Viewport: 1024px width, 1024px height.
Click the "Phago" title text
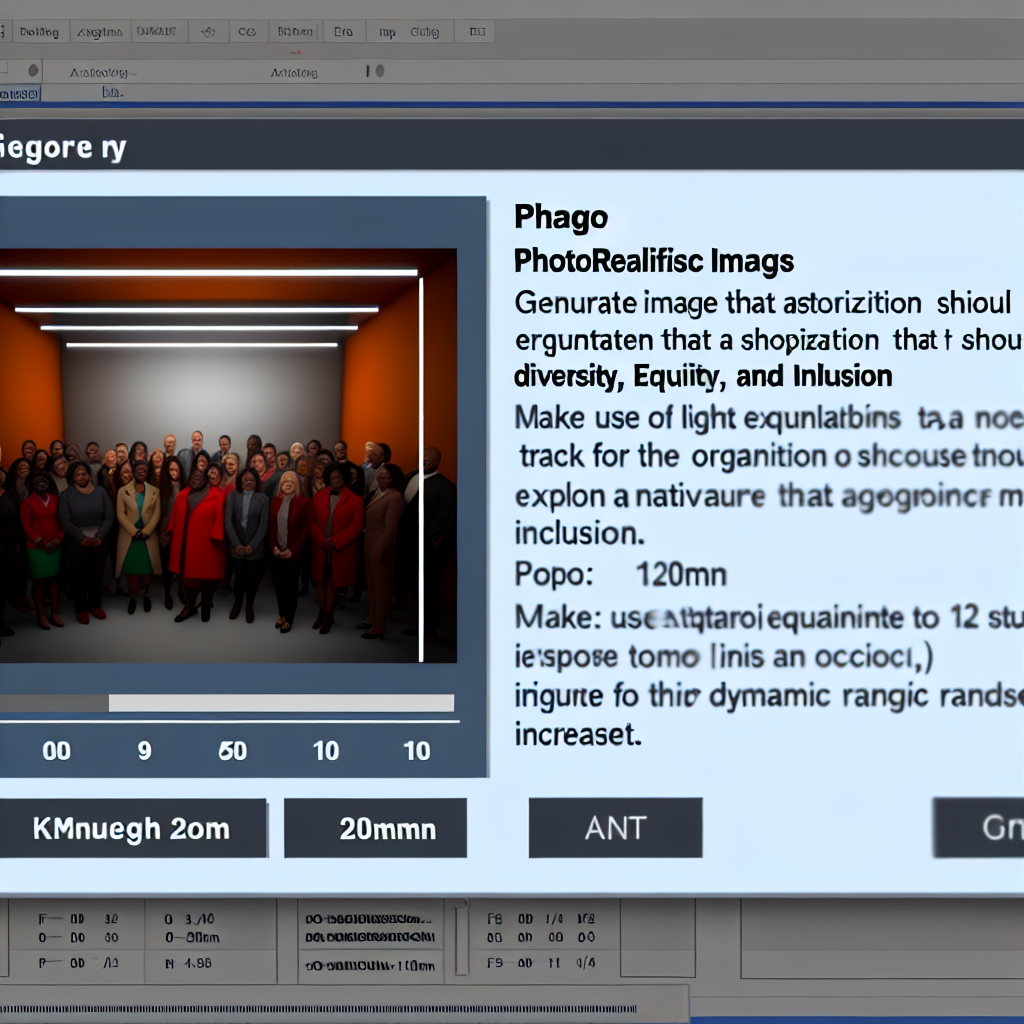click(x=561, y=217)
